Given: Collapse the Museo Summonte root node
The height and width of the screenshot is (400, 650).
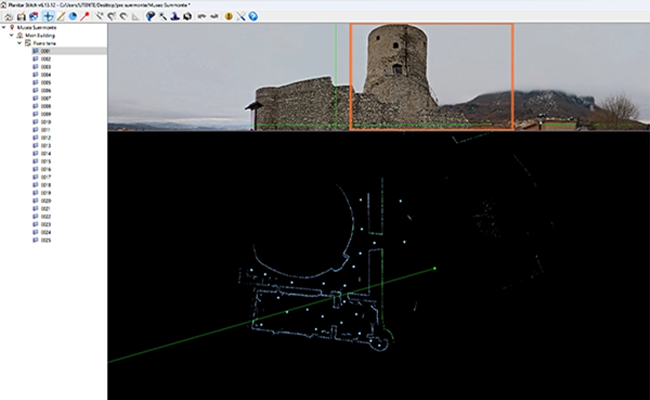Looking at the screenshot, I should [x=4, y=27].
